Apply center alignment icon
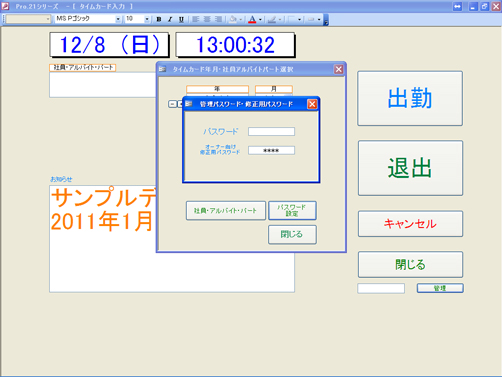The height and width of the screenshot is (377, 502). click(x=207, y=19)
